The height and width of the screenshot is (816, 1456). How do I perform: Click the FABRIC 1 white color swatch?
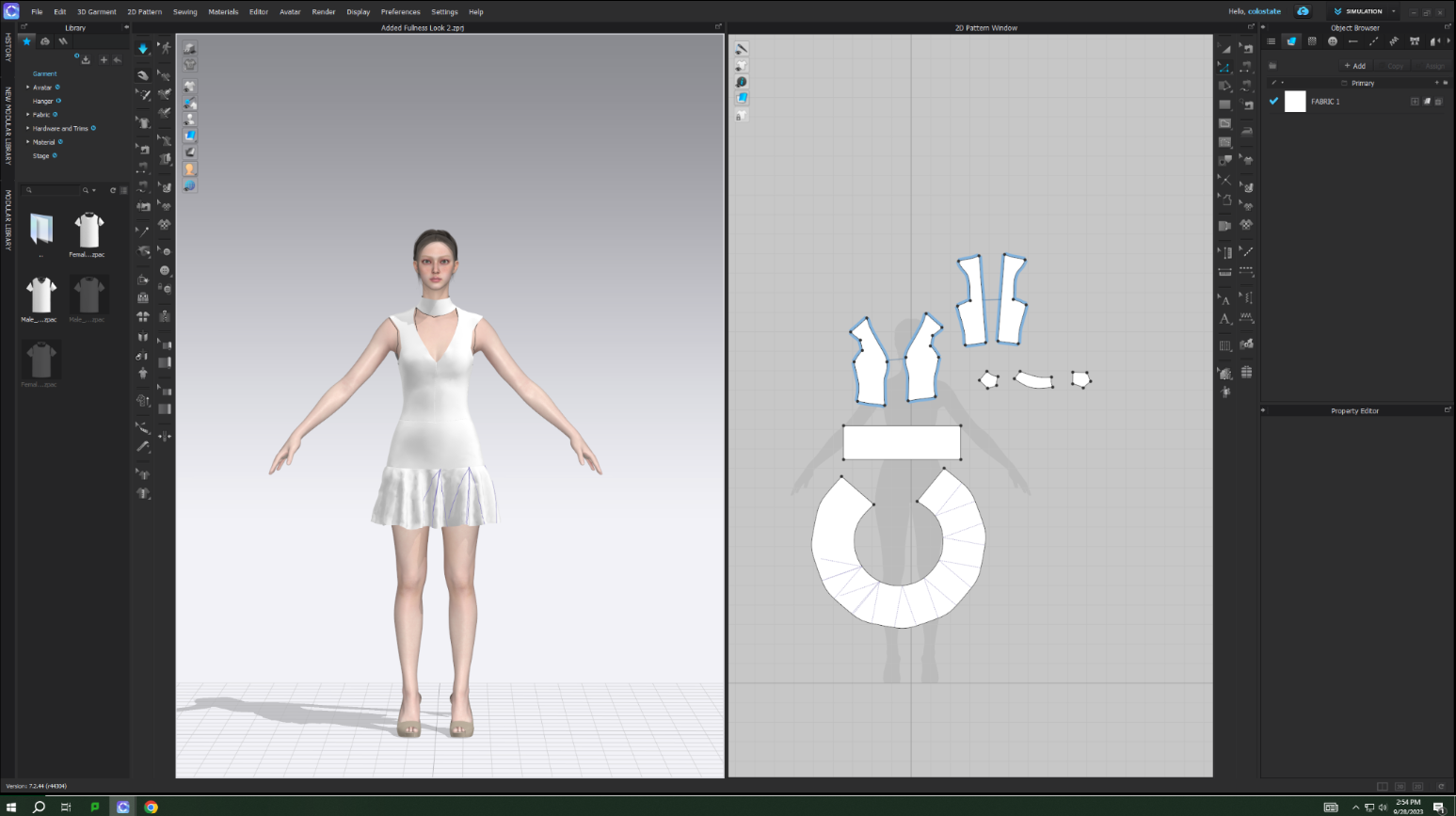1295,102
